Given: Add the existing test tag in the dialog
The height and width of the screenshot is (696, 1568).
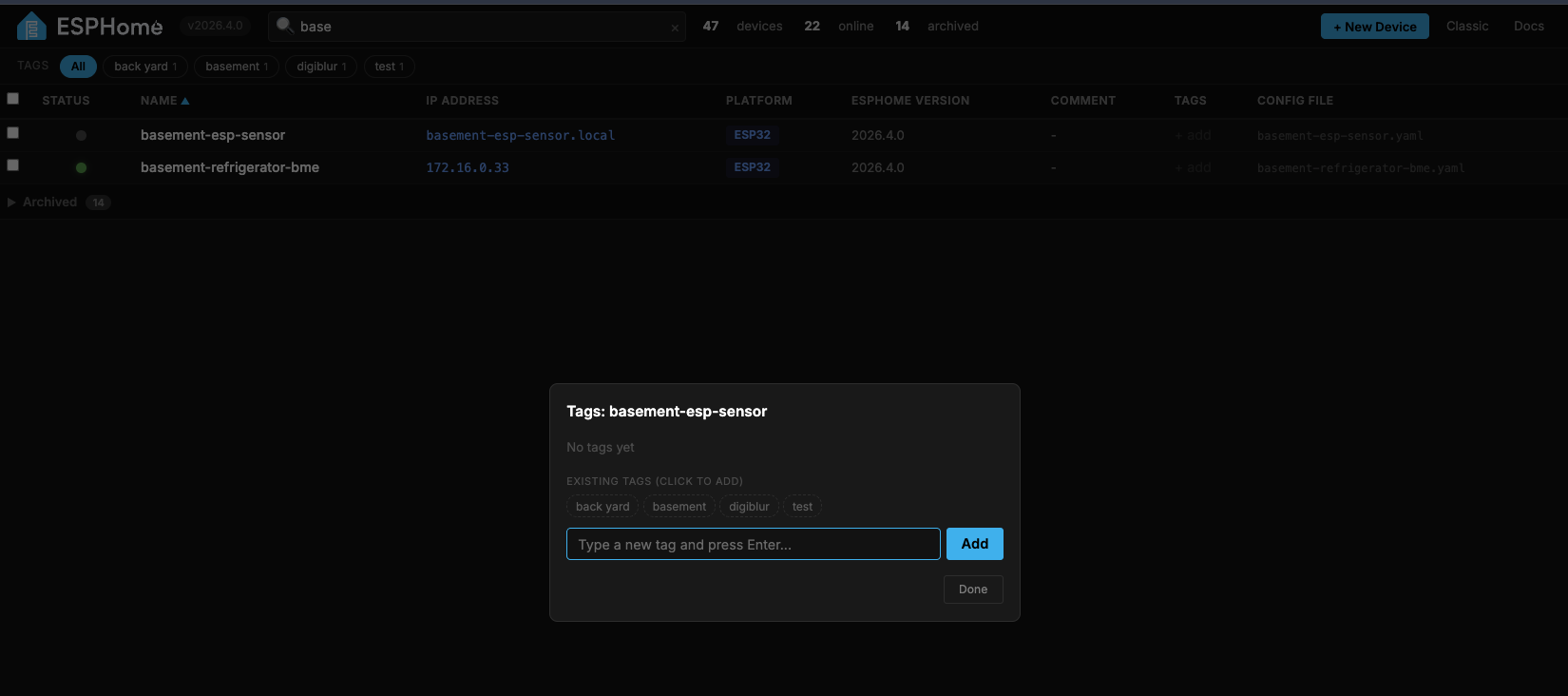Looking at the screenshot, I should [802, 507].
